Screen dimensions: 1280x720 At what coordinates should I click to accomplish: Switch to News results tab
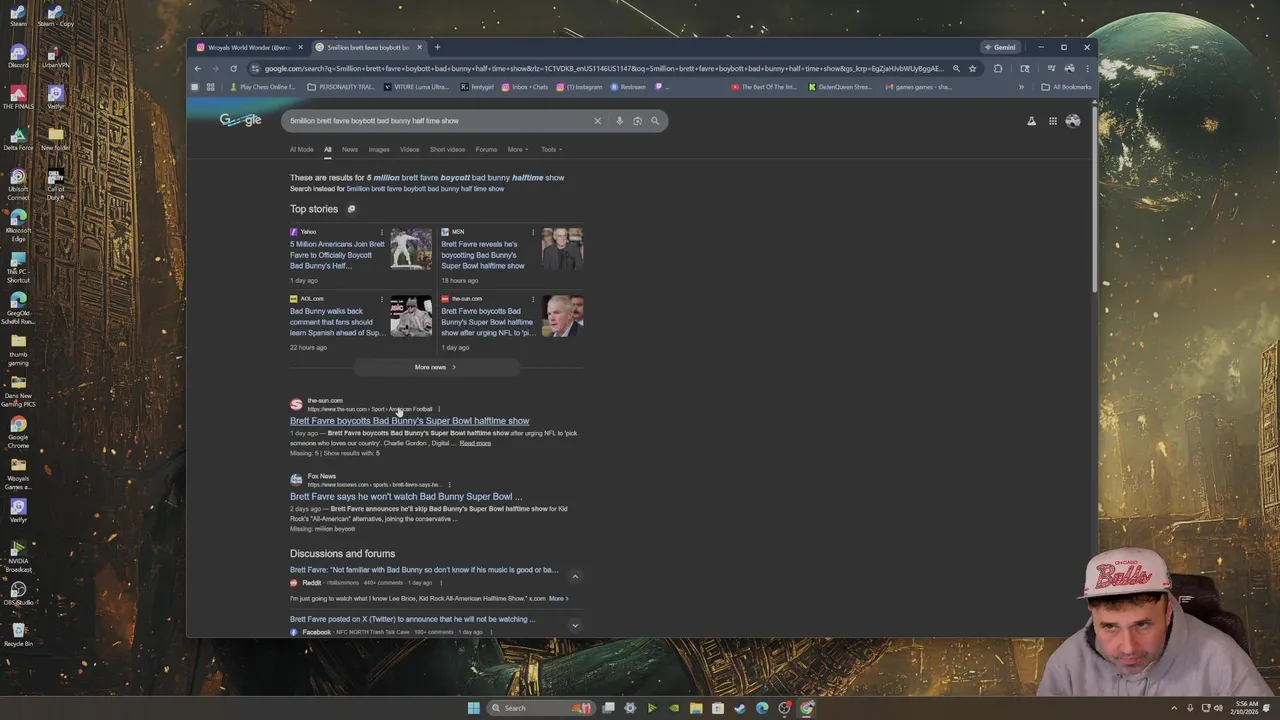(350, 150)
